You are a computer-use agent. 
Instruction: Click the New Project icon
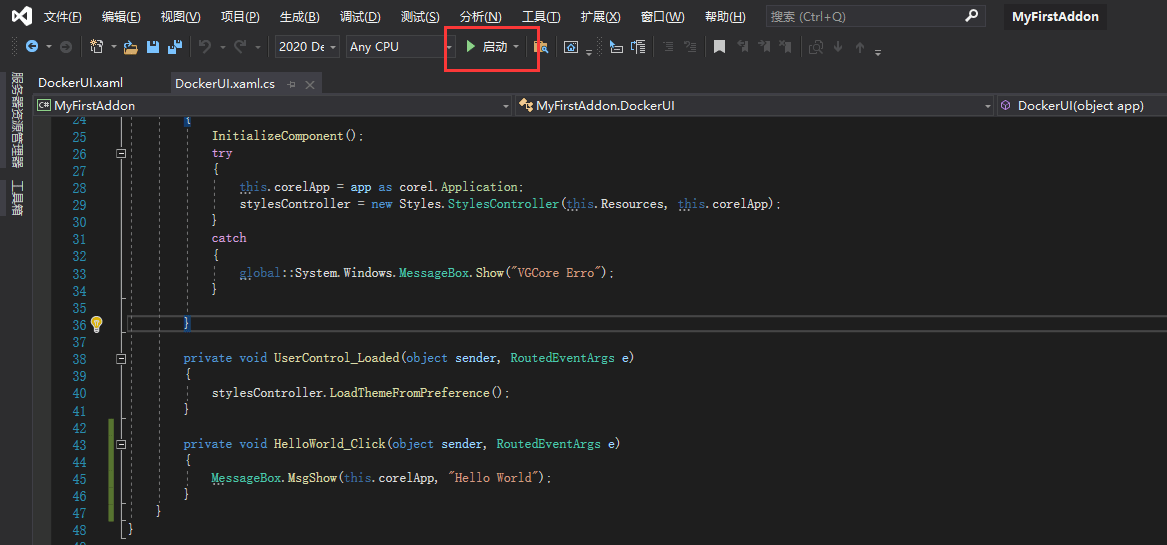pos(97,47)
